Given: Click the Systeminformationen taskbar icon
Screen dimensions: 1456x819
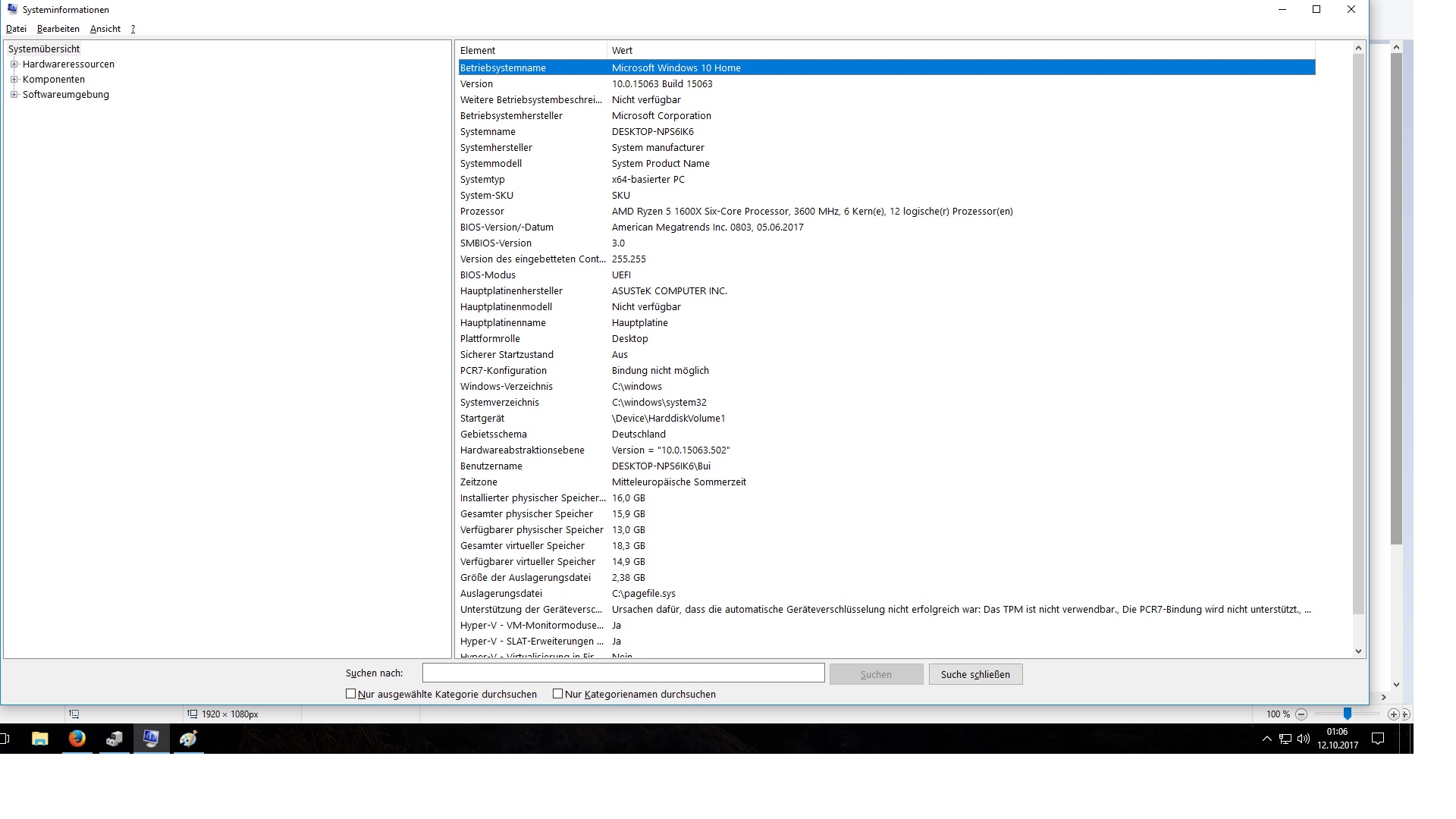Looking at the screenshot, I should point(151,738).
